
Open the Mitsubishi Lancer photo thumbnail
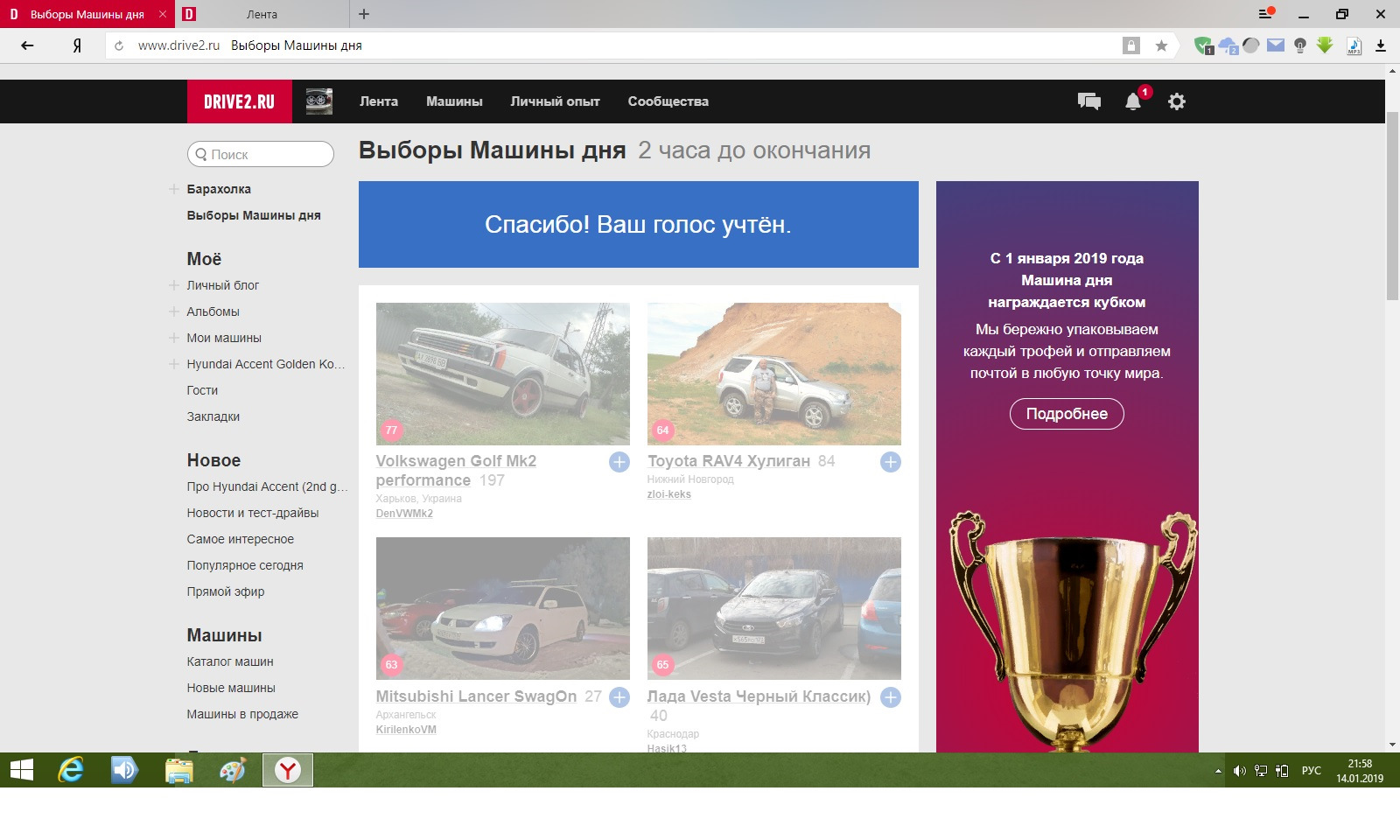[x=503, y=608]
